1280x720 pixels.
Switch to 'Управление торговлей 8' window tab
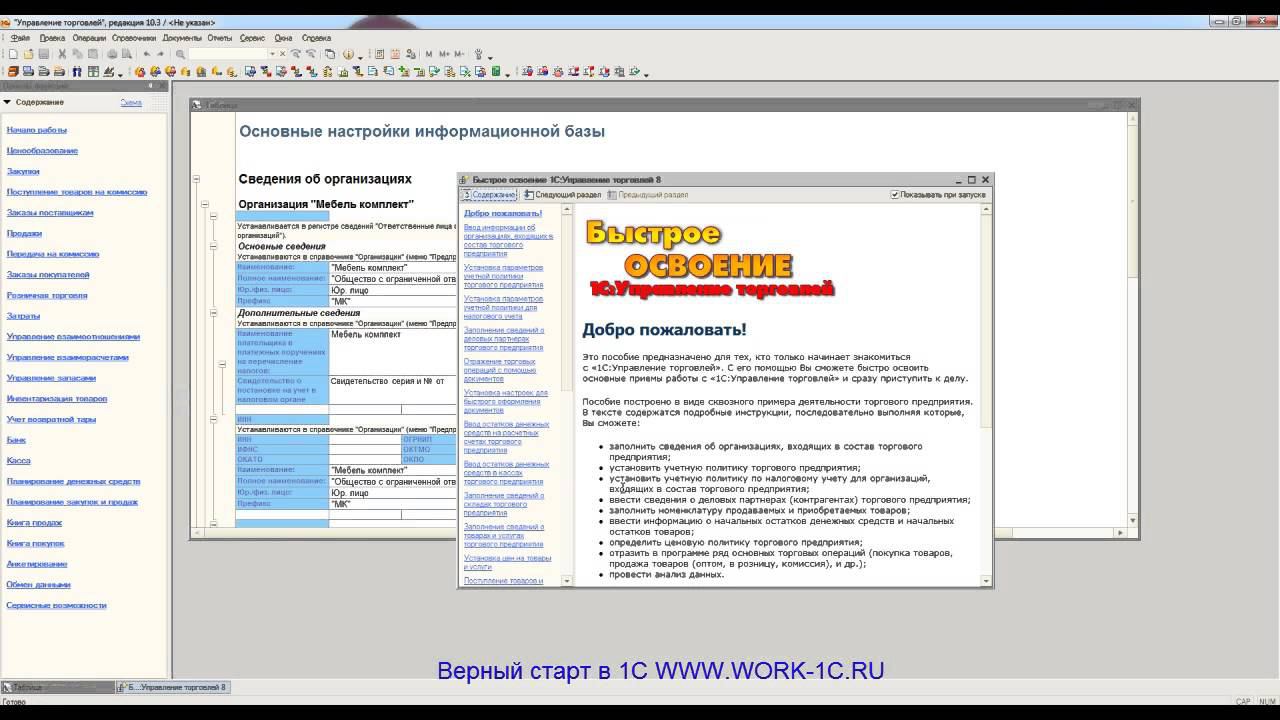[x=174, y=688]
